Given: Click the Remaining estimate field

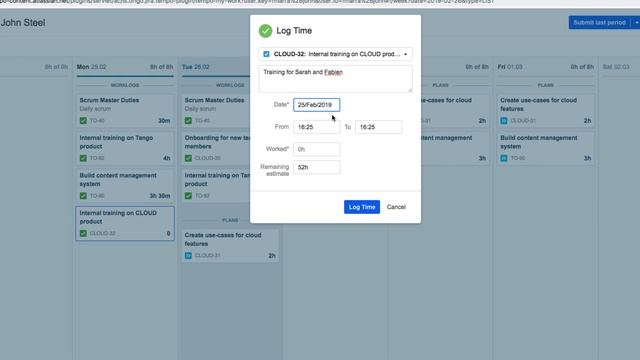Looking at the screenshot, I should [x=316, y=167].
